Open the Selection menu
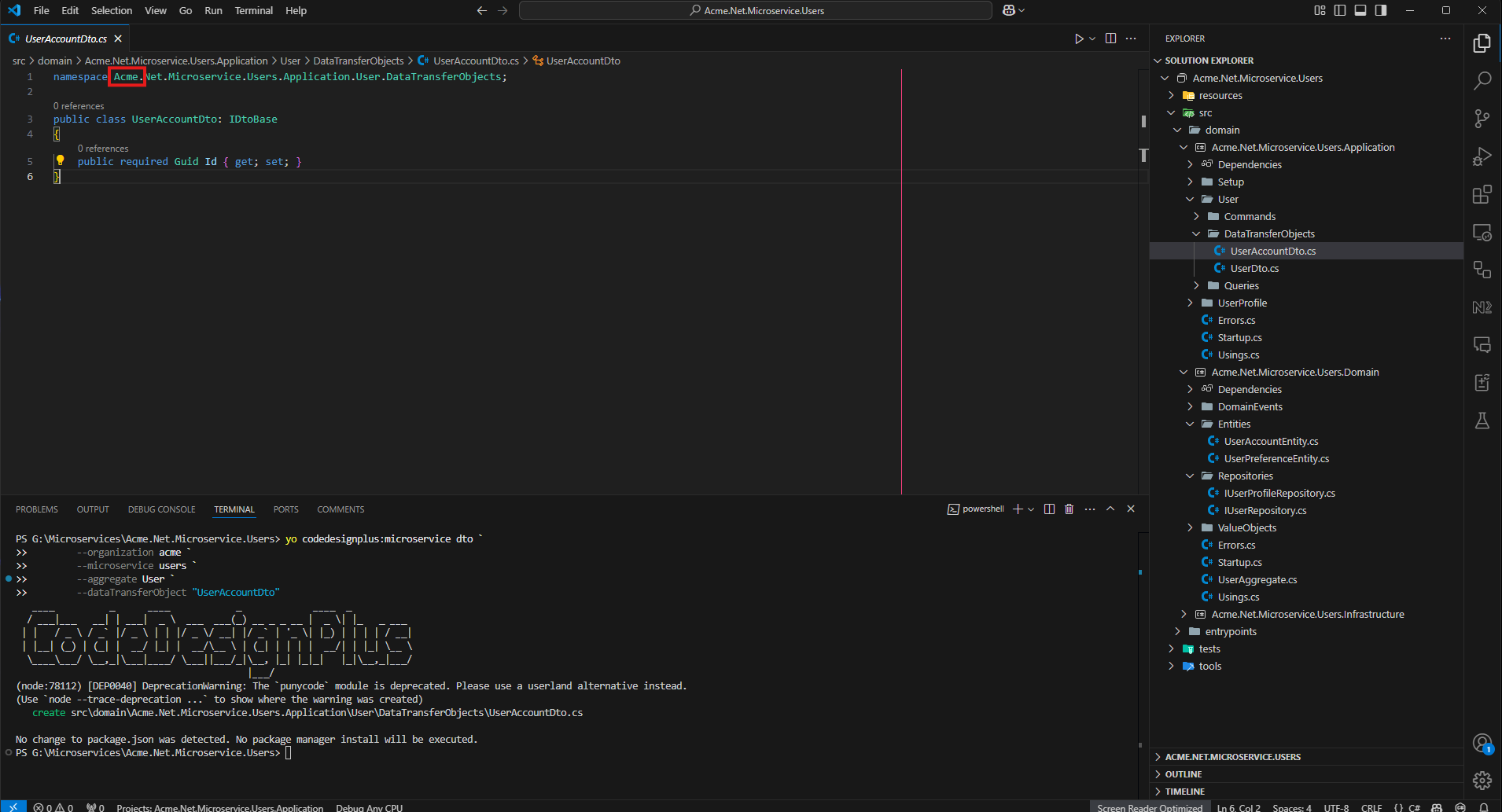The image size is (1502, 812). [x=112, y=10]
